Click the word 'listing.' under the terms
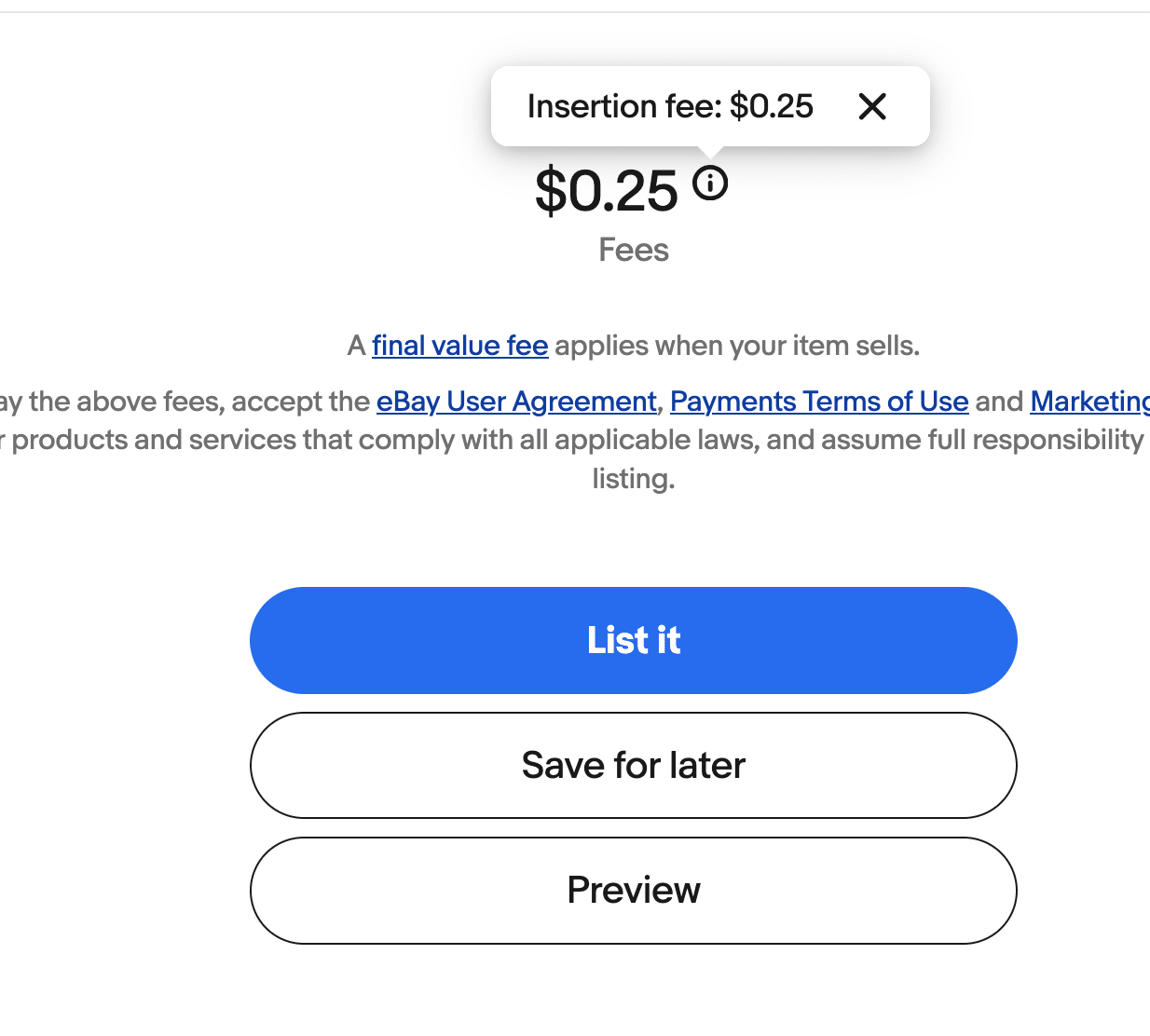 (x=634, y=478)
